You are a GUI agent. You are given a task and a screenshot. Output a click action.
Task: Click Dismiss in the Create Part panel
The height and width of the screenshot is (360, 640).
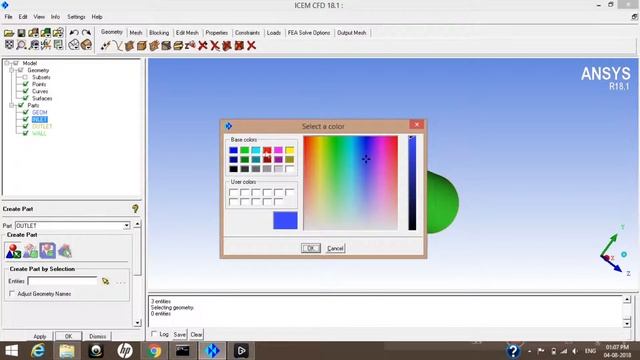click(x=98, y=336)
